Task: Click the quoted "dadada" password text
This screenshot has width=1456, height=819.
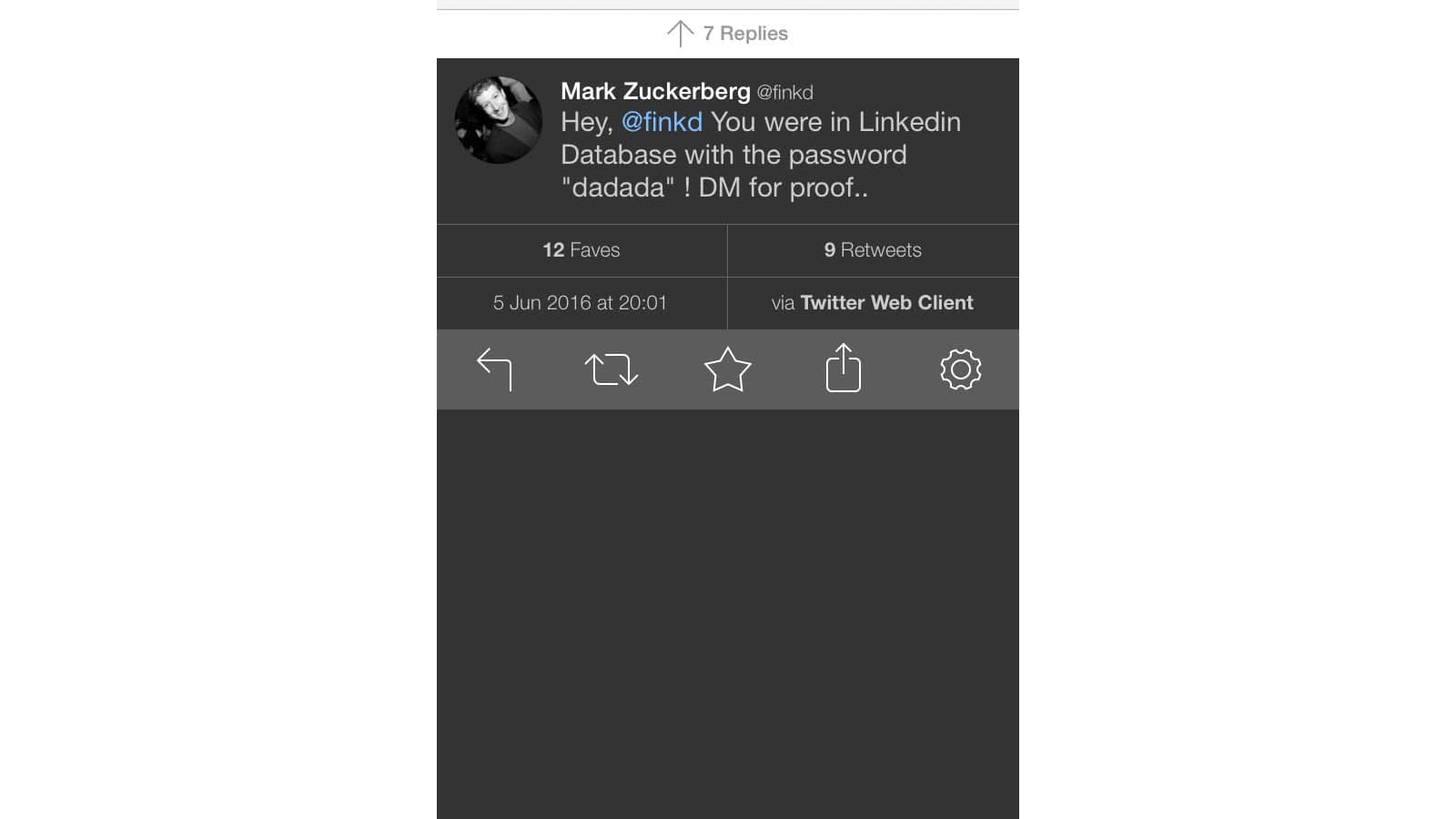Action: (619, 187)
